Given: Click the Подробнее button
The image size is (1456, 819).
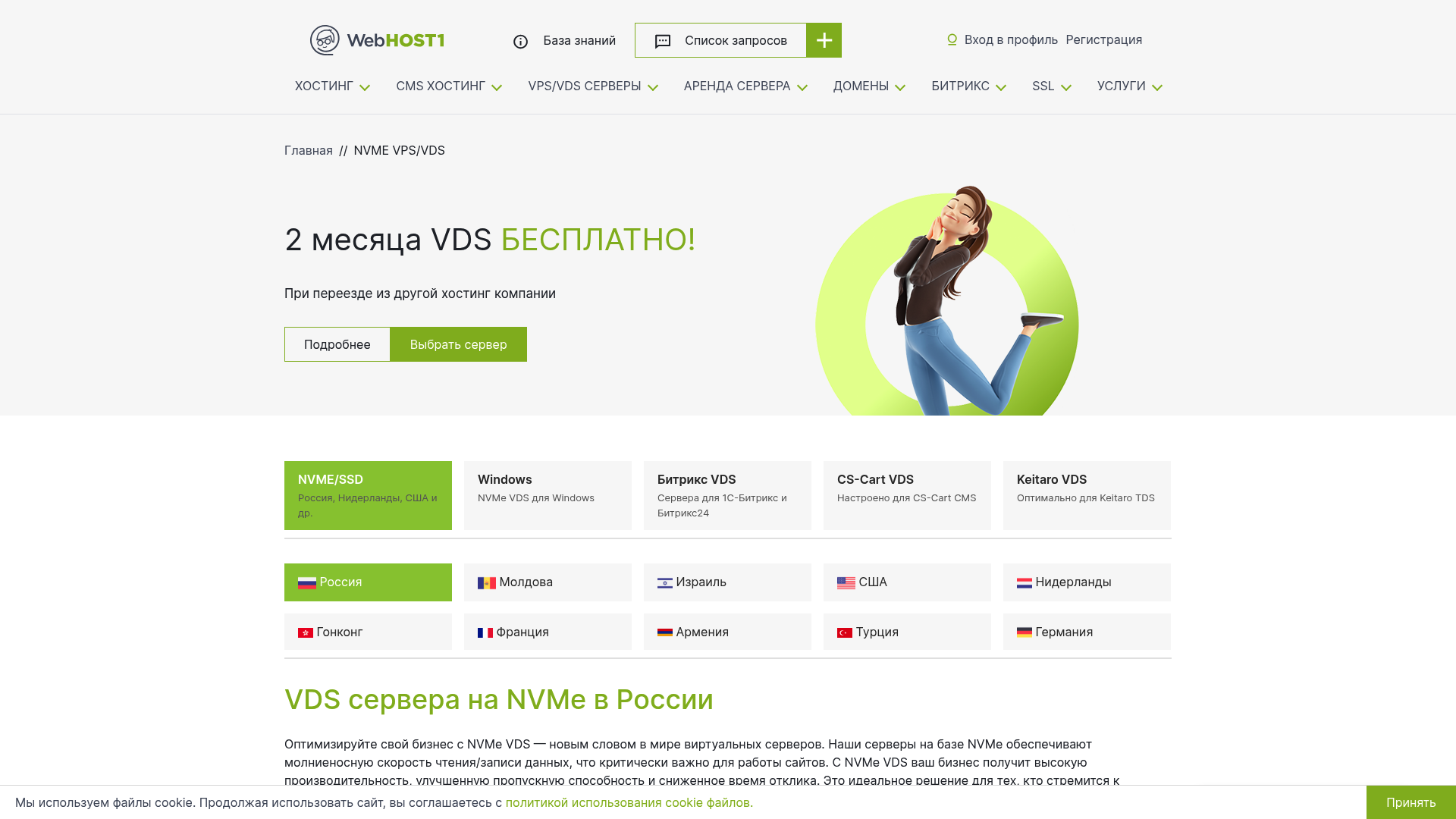Looking at the screenshot, I should coord(337,344).
